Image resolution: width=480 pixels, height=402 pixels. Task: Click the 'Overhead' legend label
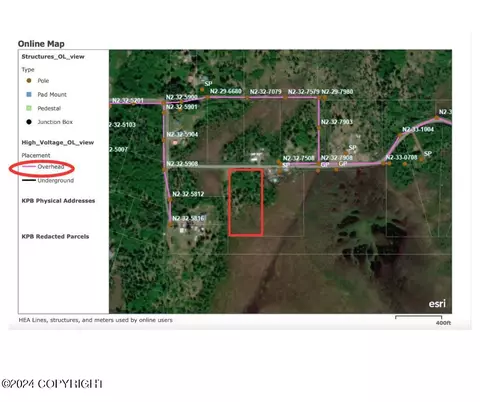[51, 166]
